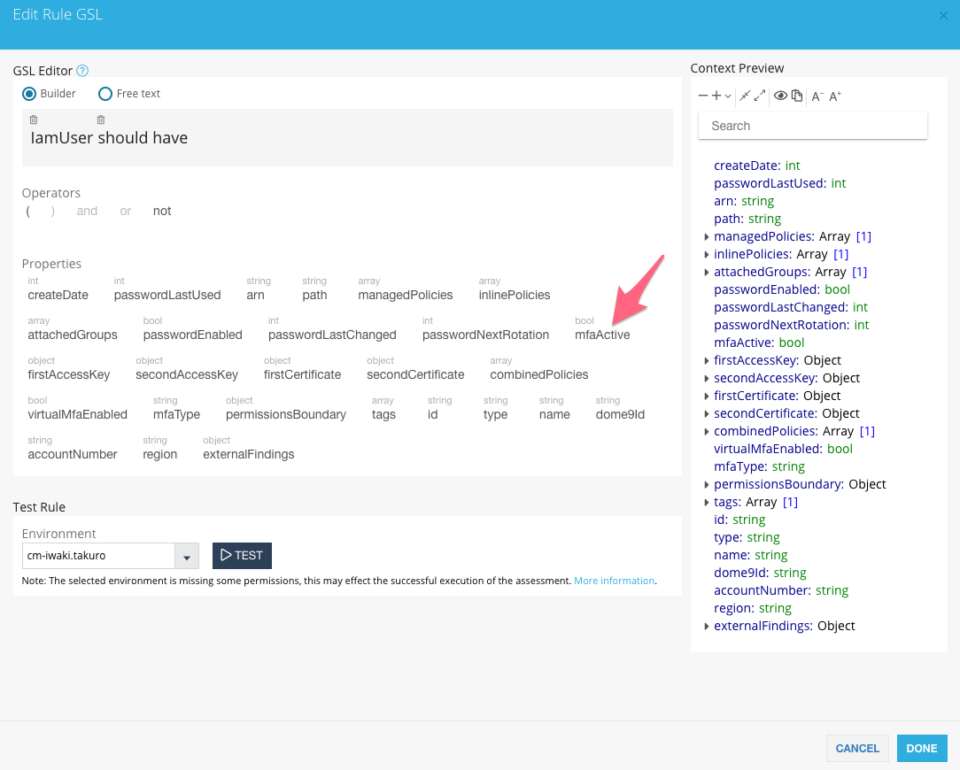The image size is (960, 770).
Task: Add virtualMfaEnabled property in Properties list
Action: [78, 414]
